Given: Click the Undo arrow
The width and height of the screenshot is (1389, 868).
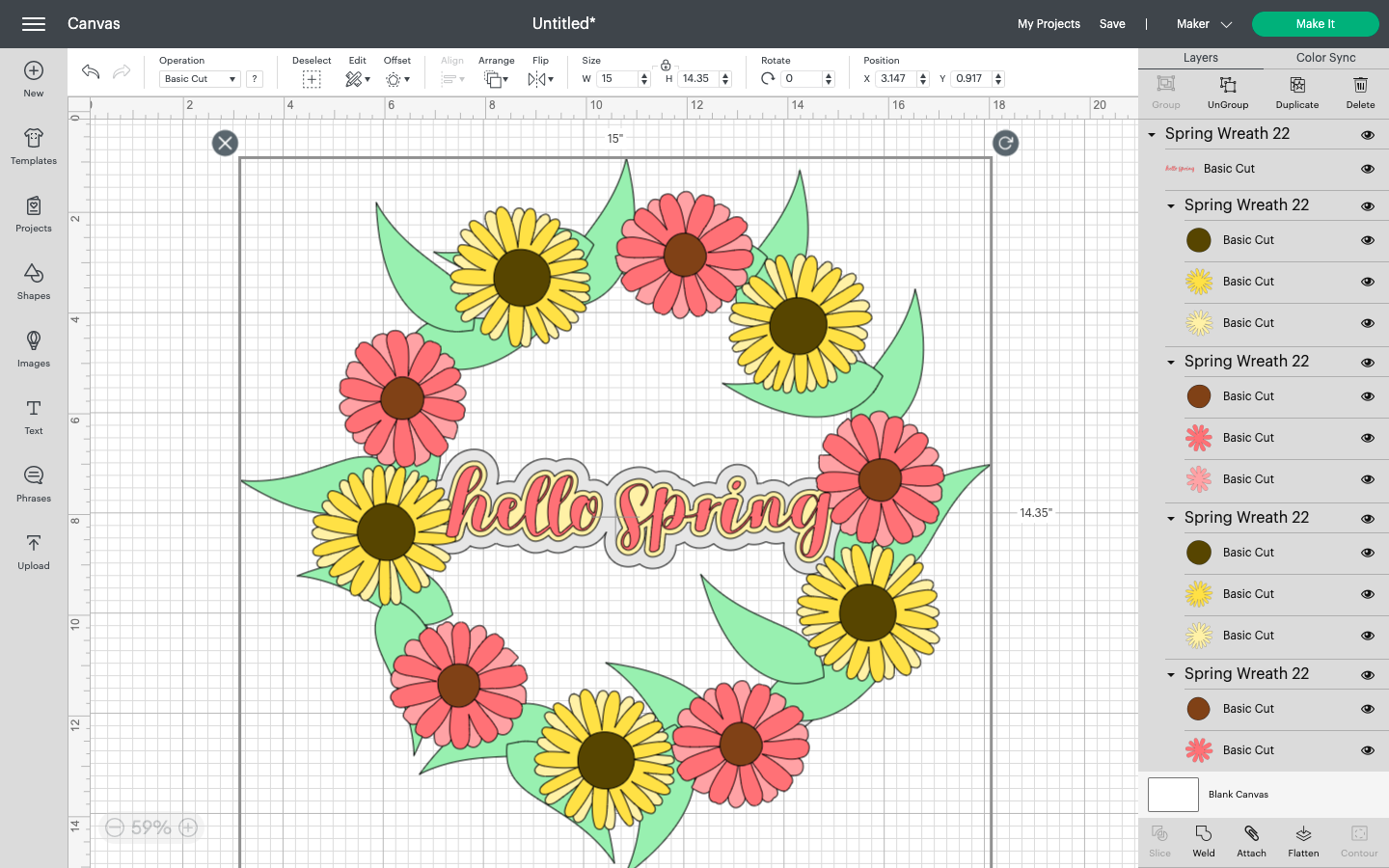Looking at the screenshot, I should point(89,69).
